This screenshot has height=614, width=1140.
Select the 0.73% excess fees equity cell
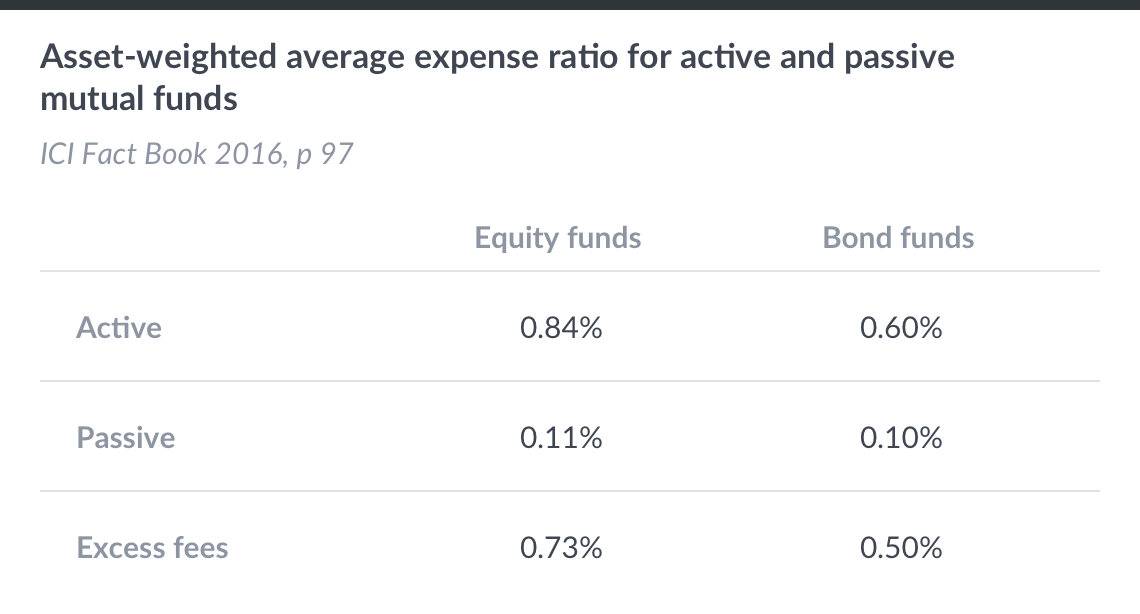click(561, 548)
